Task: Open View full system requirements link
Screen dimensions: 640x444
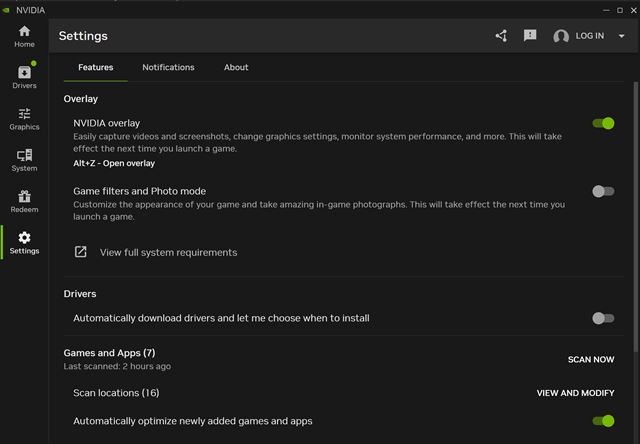Action: click(x=168, y=252)
